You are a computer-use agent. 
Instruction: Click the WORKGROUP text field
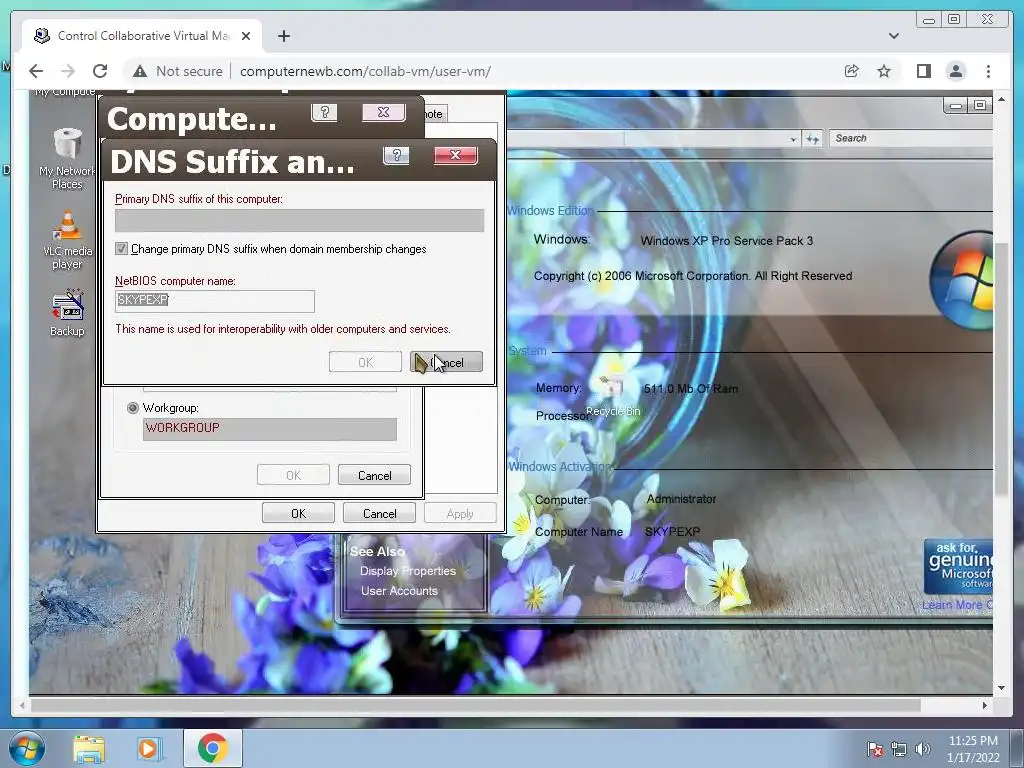click(x=270, y=428)
